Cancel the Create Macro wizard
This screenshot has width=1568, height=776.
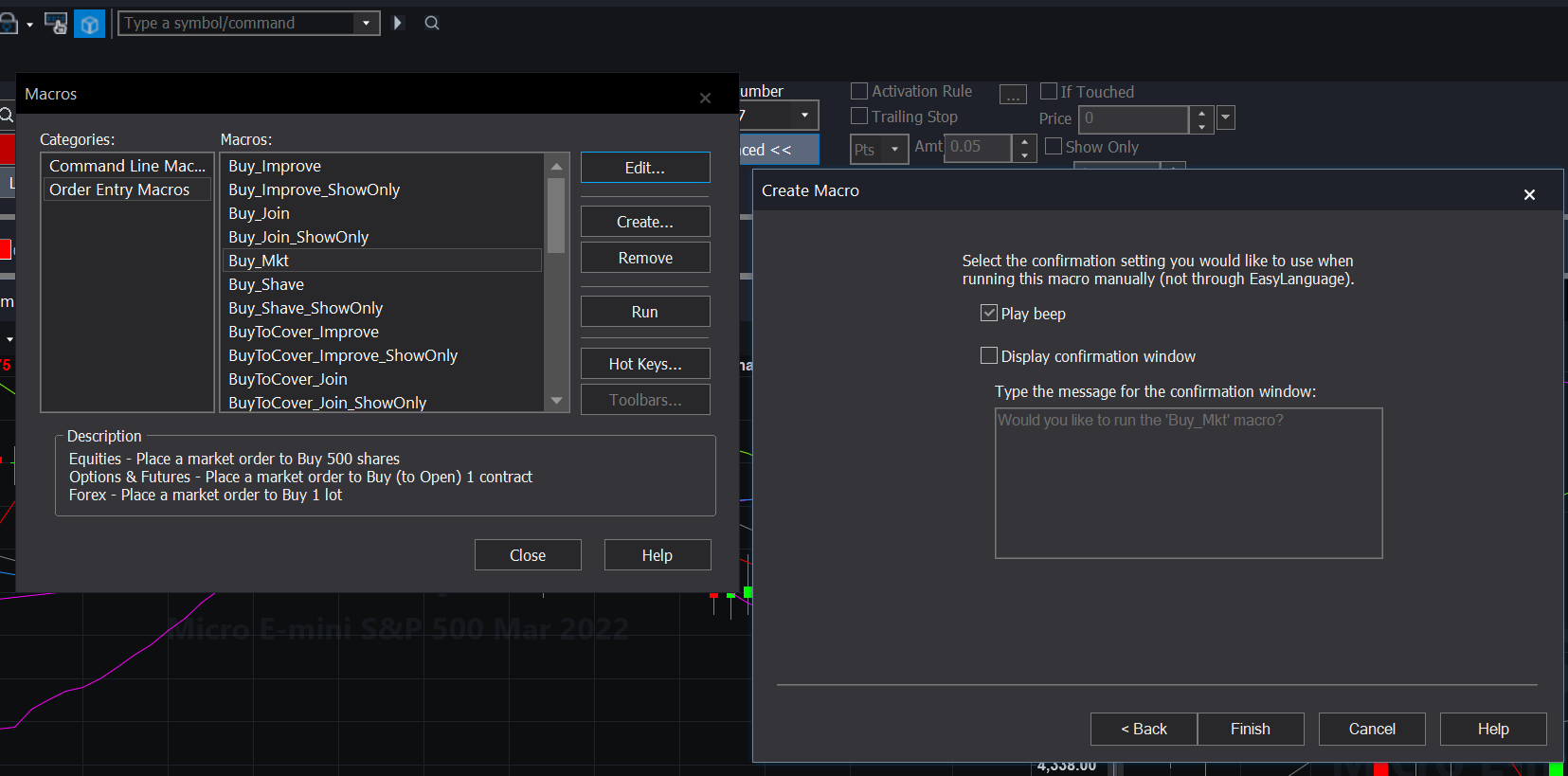1372,729
